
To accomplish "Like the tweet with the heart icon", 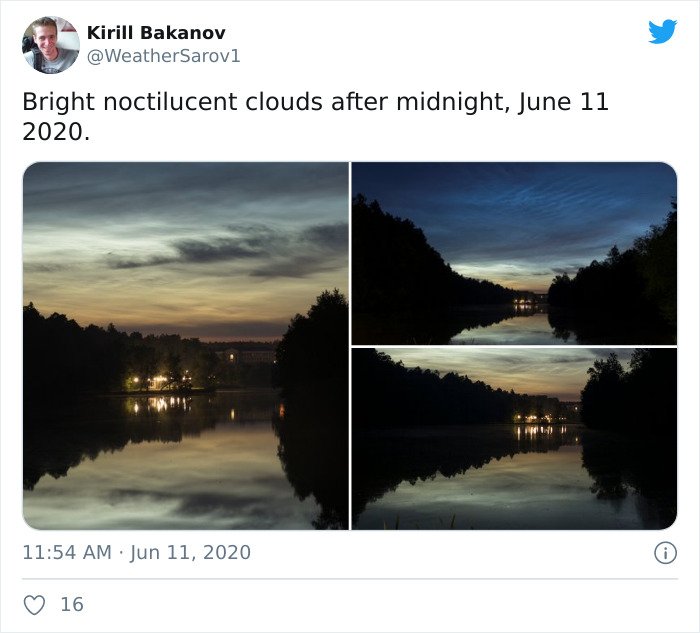I will tap(34, 605).
